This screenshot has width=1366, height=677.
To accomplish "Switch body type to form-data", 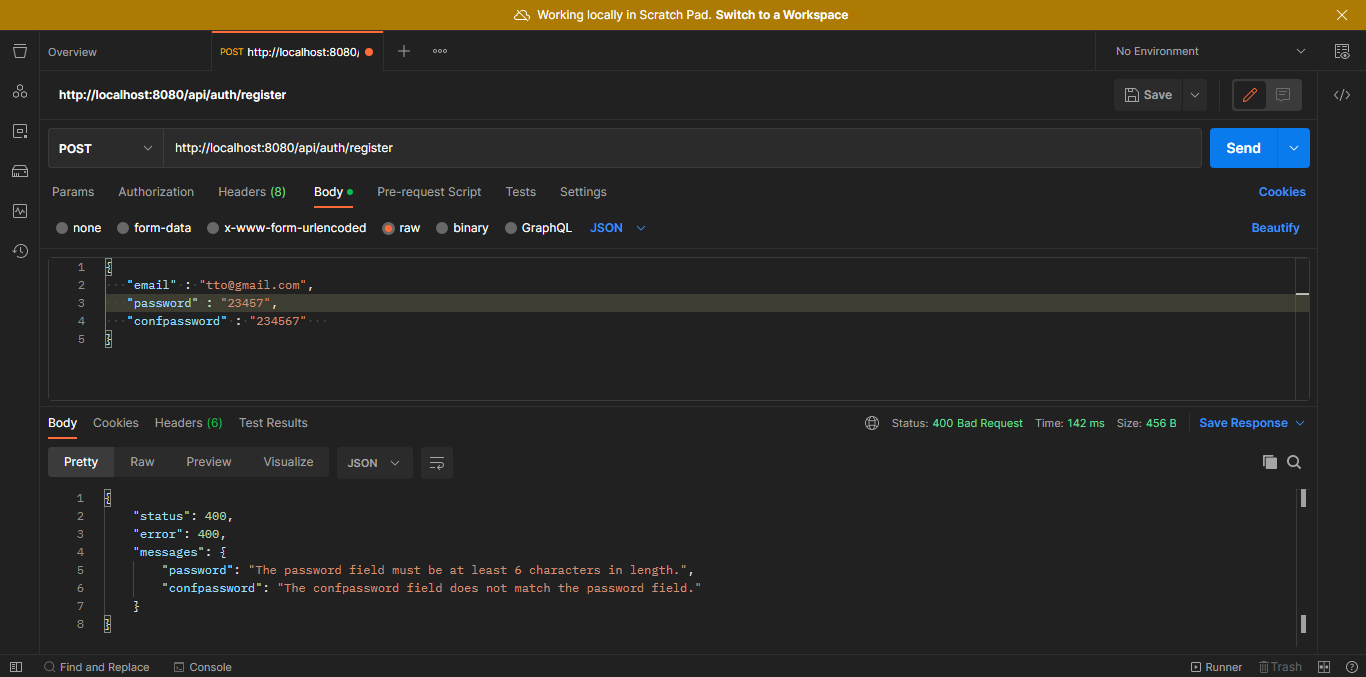I will 155,227.
